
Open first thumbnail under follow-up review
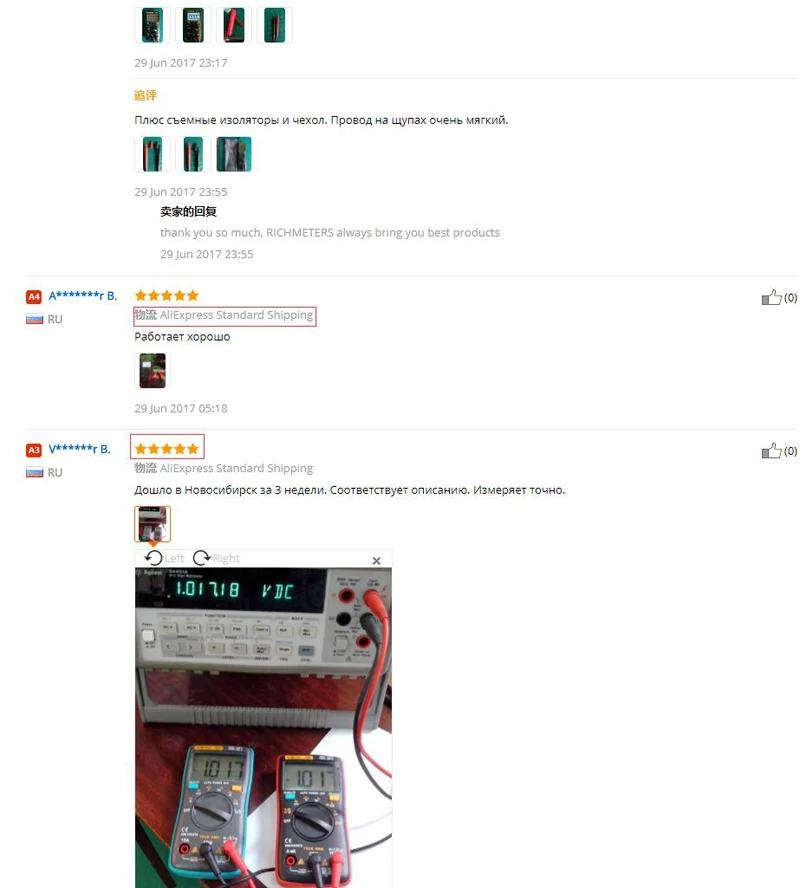coord(152,154)
